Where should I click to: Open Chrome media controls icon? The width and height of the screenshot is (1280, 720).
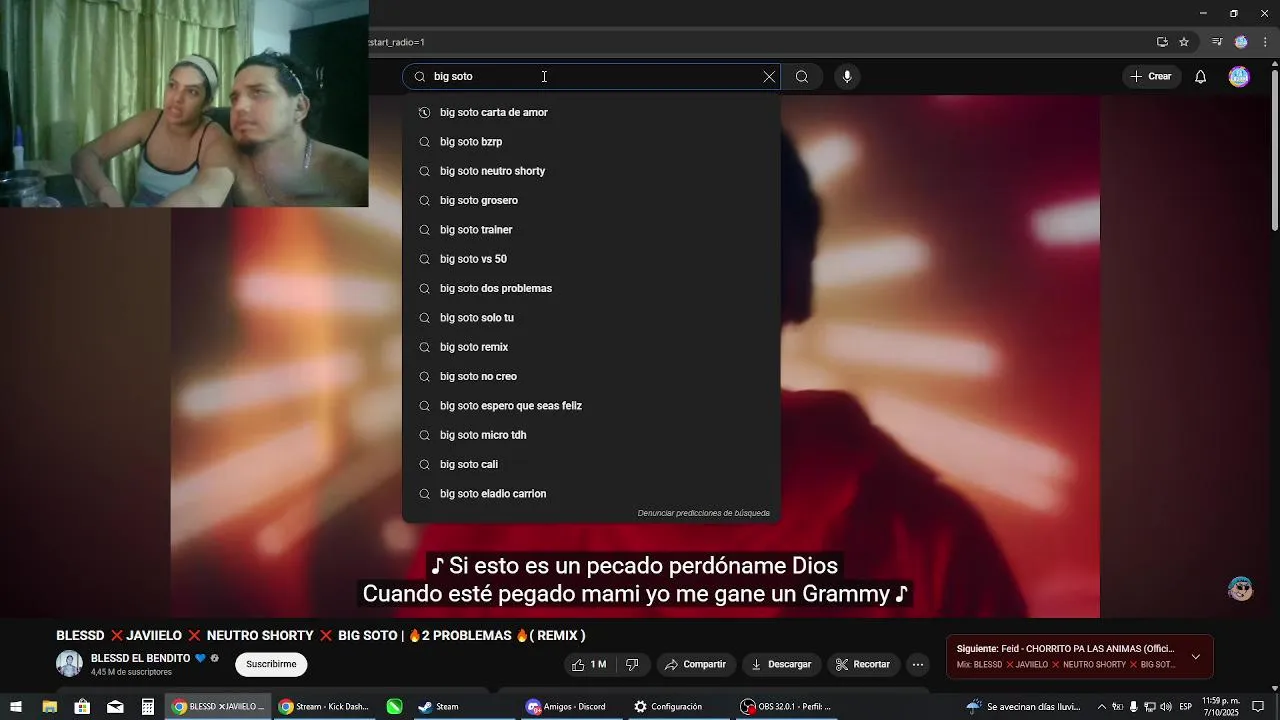tap(1217, 42)
